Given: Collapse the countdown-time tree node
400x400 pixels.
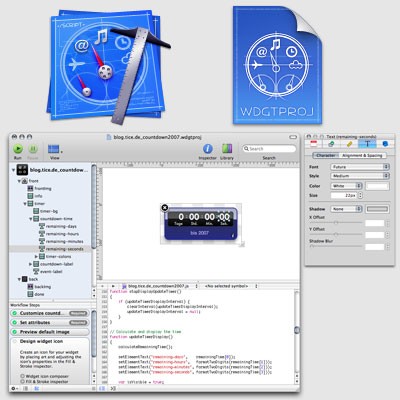Looking at the screenshot, I should pyautogui.click(x=31, y=219).
